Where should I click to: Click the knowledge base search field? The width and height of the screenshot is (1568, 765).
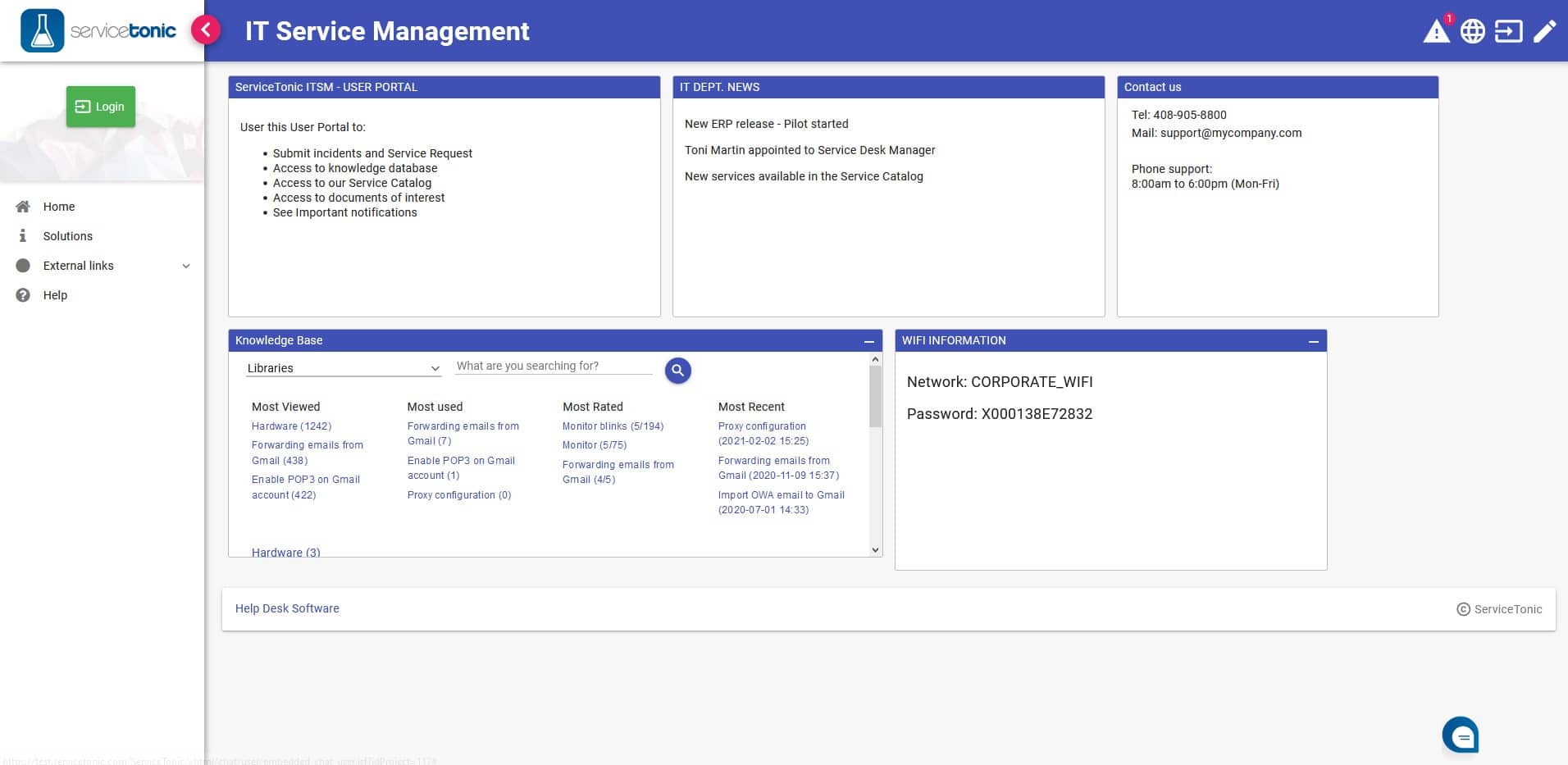point(553,366)
